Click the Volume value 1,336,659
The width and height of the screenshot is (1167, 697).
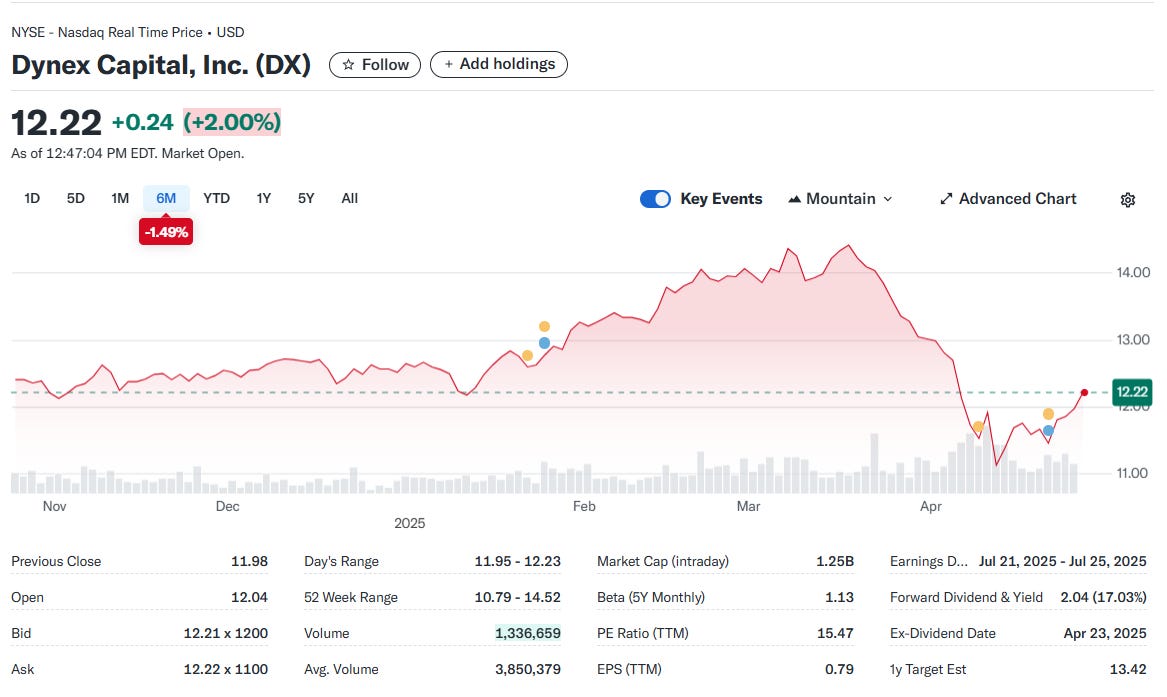click(x=528, y=634)
